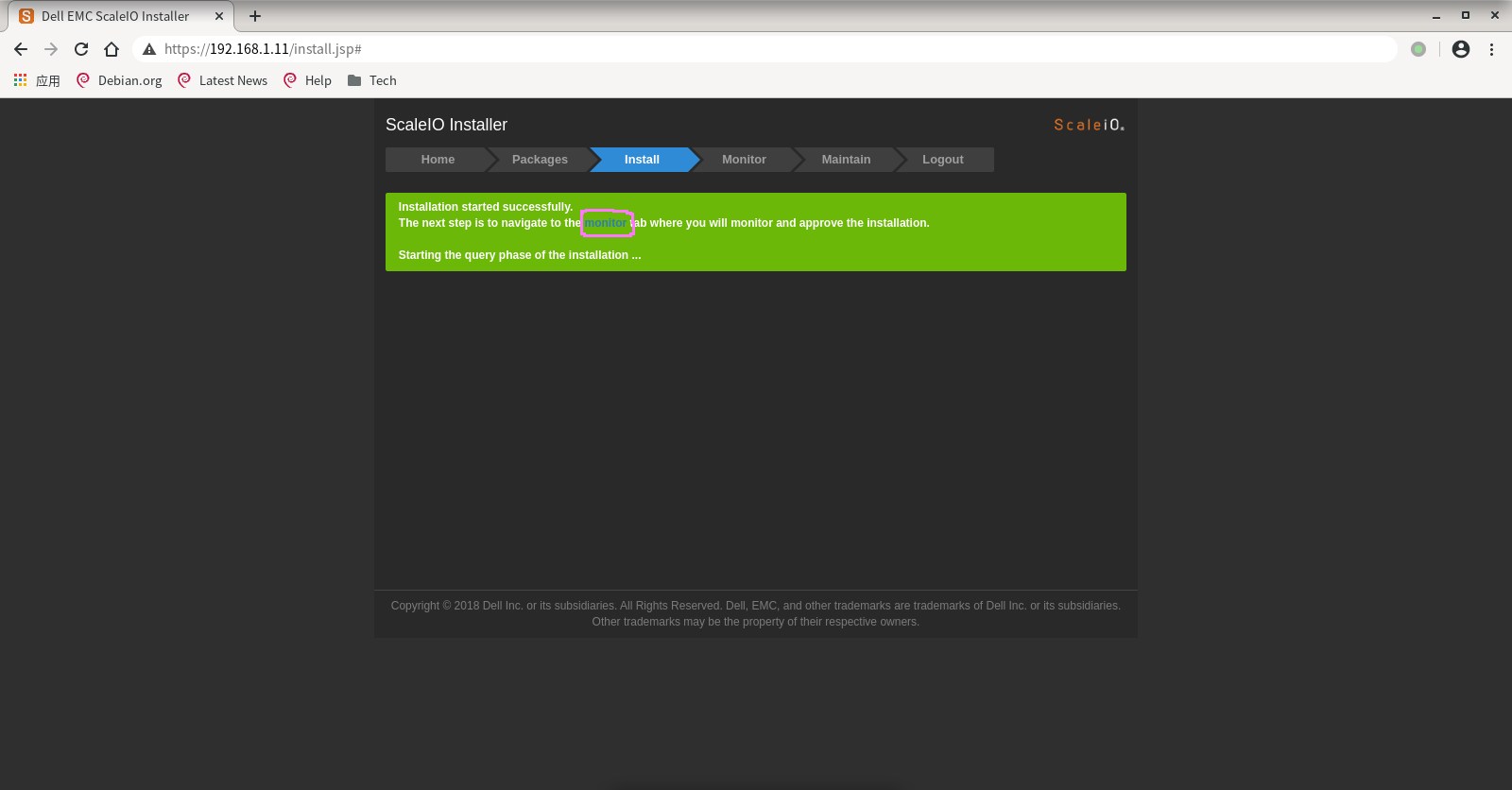Screen dimensions: 1512x790
Task: Switch to the Packages step
Action: 540,160
